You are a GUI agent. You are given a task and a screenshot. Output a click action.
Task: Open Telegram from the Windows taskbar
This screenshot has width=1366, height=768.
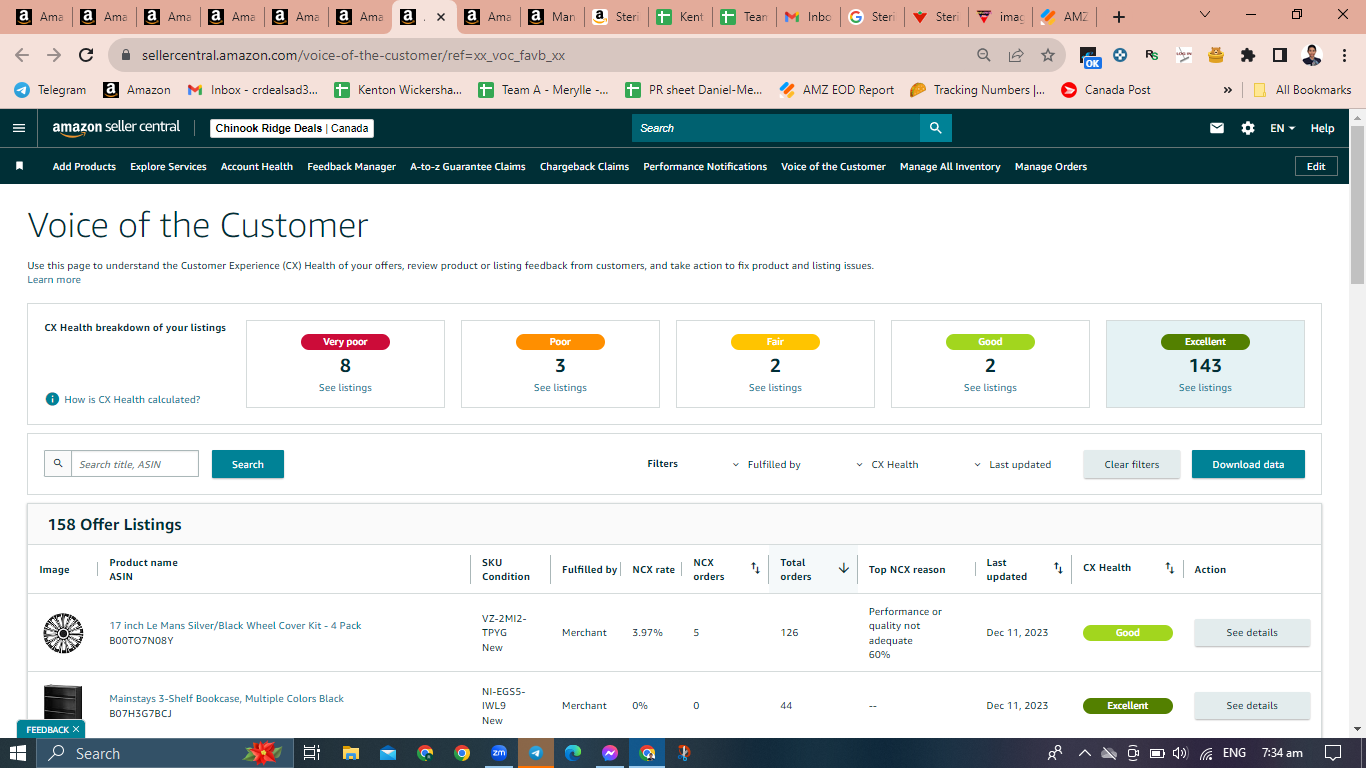click(536, 753)
